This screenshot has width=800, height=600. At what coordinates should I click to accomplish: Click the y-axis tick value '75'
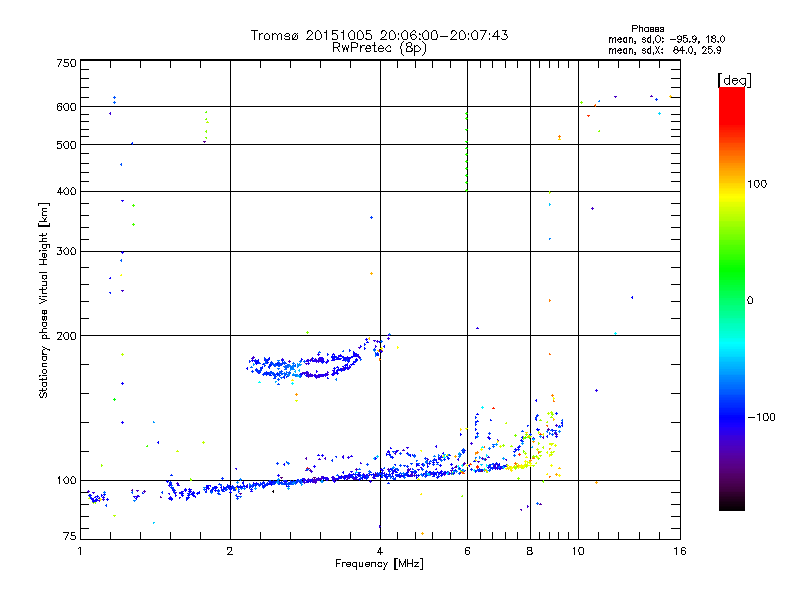[x=70, y=536]
